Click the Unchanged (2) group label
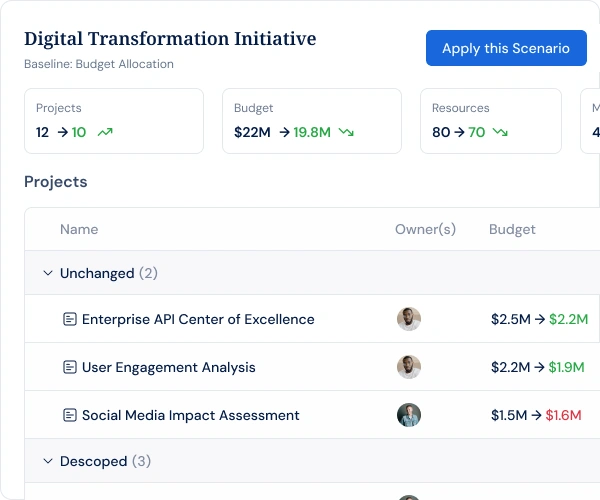 109,273
